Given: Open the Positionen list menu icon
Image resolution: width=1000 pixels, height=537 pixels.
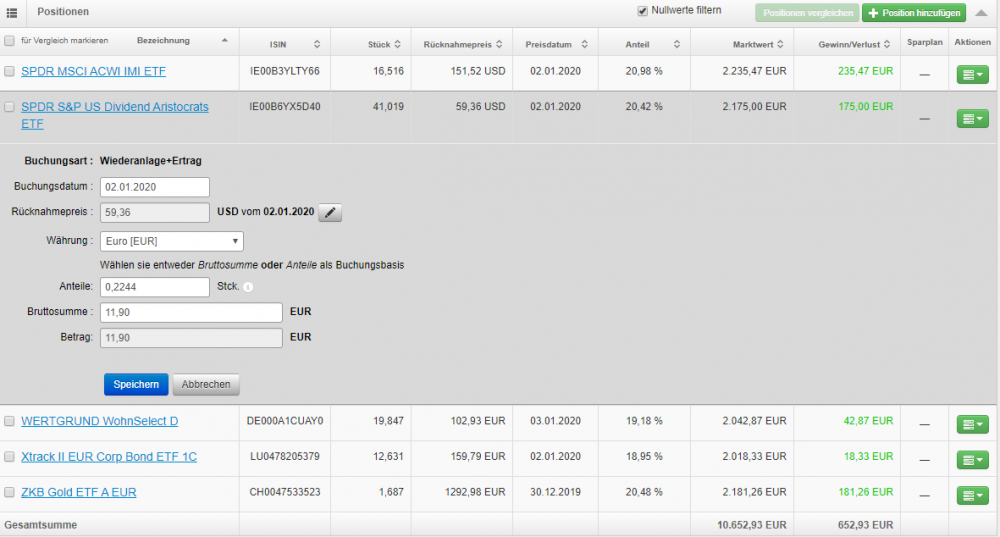Looking at the screenshot, I should pos(11,12).
